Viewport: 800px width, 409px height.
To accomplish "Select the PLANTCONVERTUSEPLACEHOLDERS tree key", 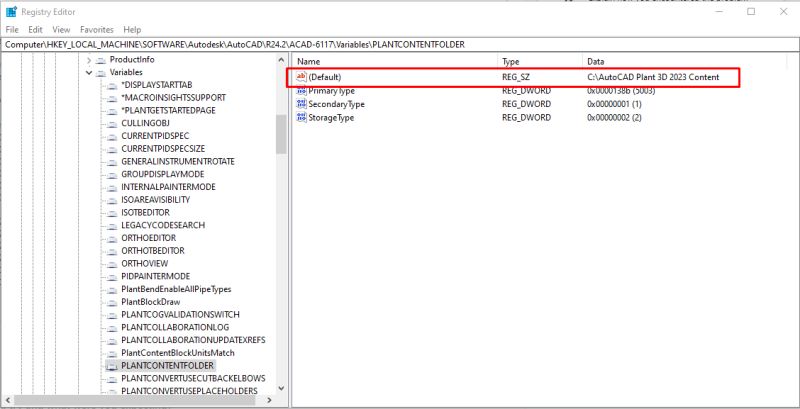I will (189, 391).
